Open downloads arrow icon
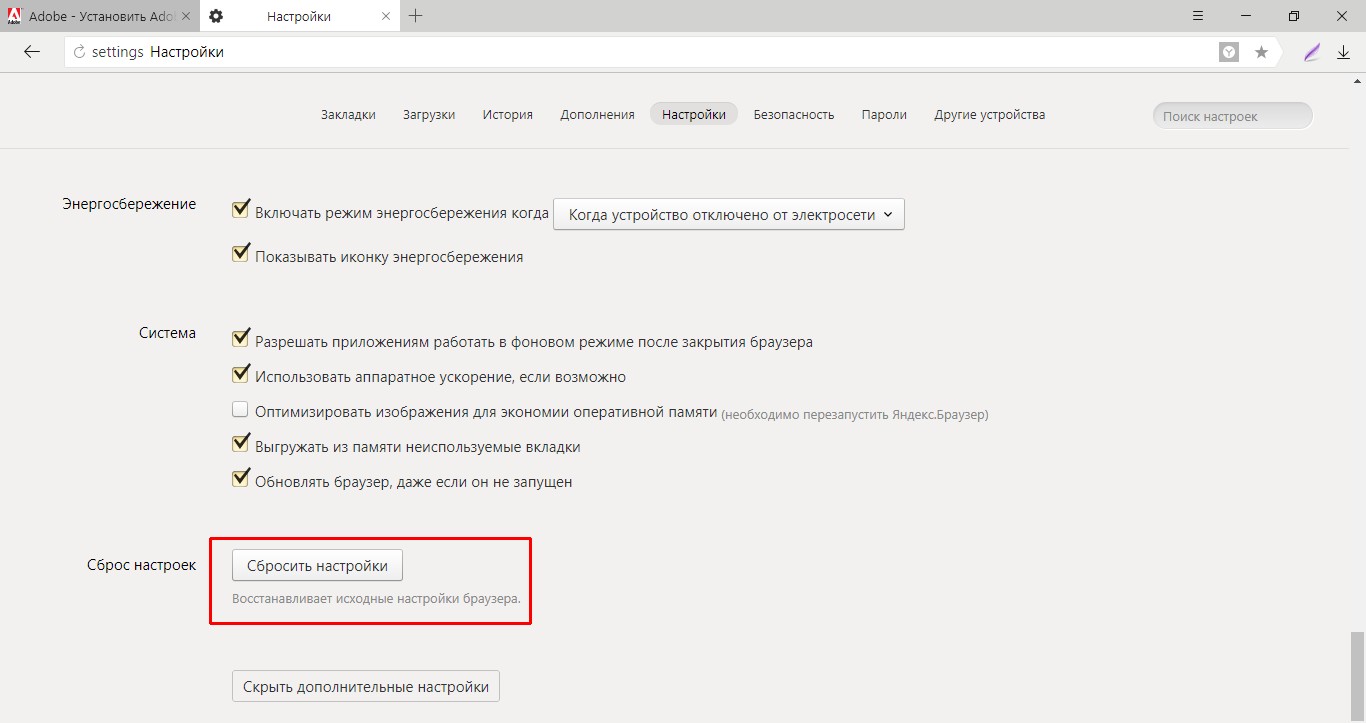This screenshot has height=723, width=1366. pyautogui.click(x=1343, y=52)
